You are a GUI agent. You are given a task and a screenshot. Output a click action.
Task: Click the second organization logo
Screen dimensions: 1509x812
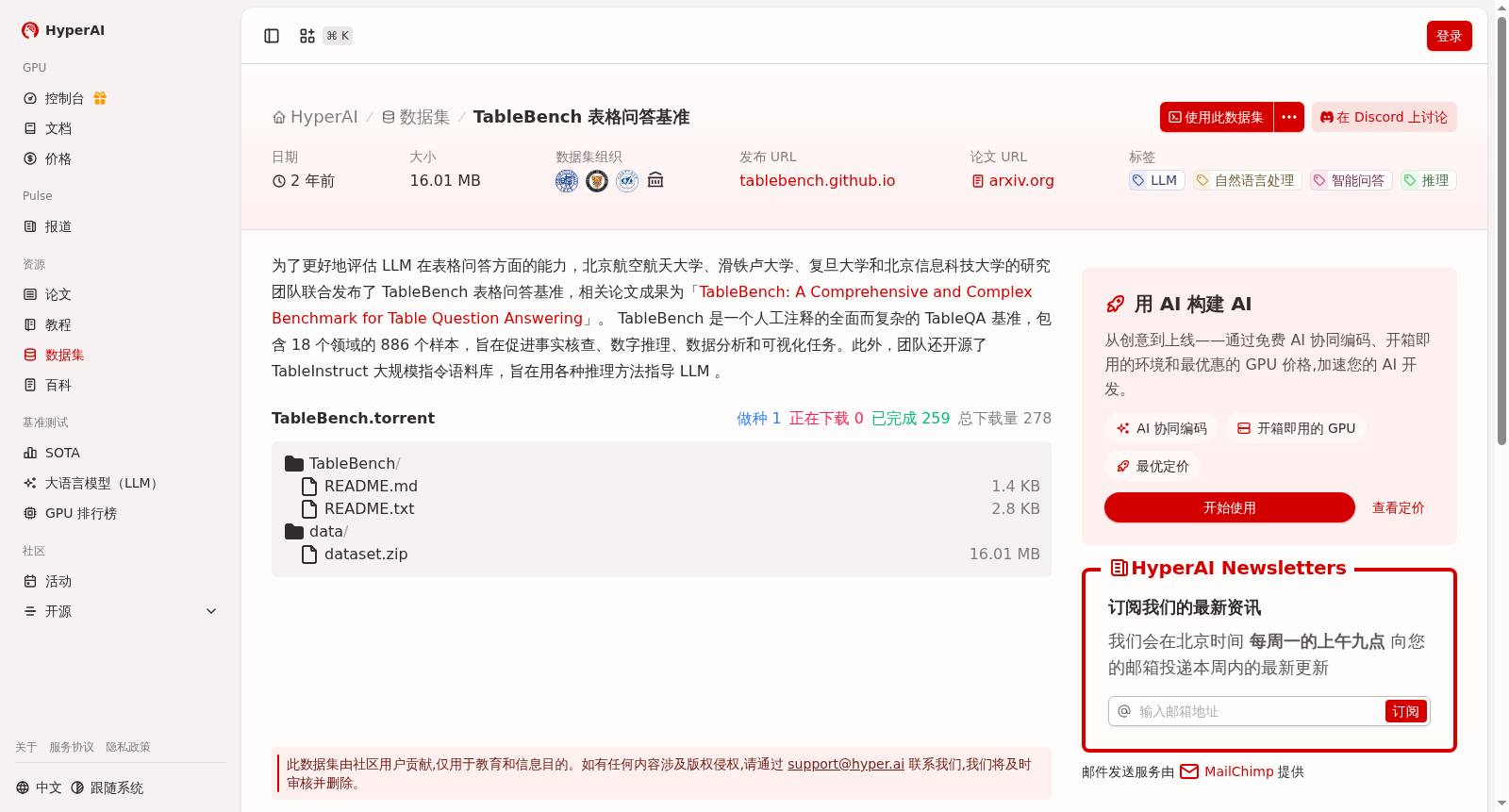click(x=597, y=180)
